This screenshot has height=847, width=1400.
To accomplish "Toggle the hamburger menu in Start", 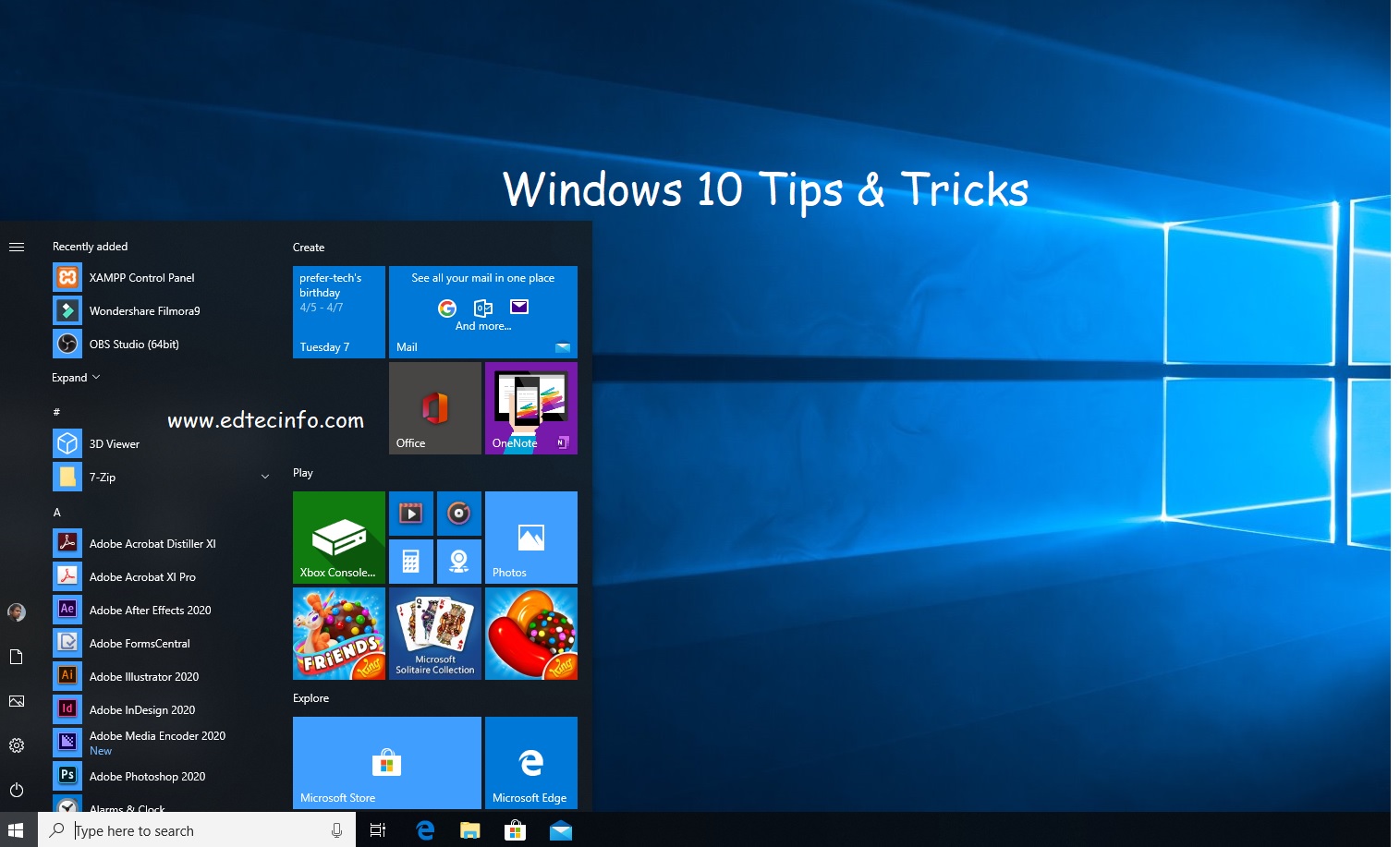I will point(17,247).
